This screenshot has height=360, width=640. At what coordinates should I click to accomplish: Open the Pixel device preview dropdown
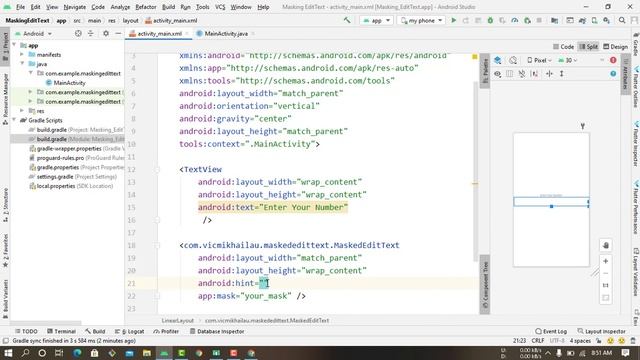(x=539, y=60)
